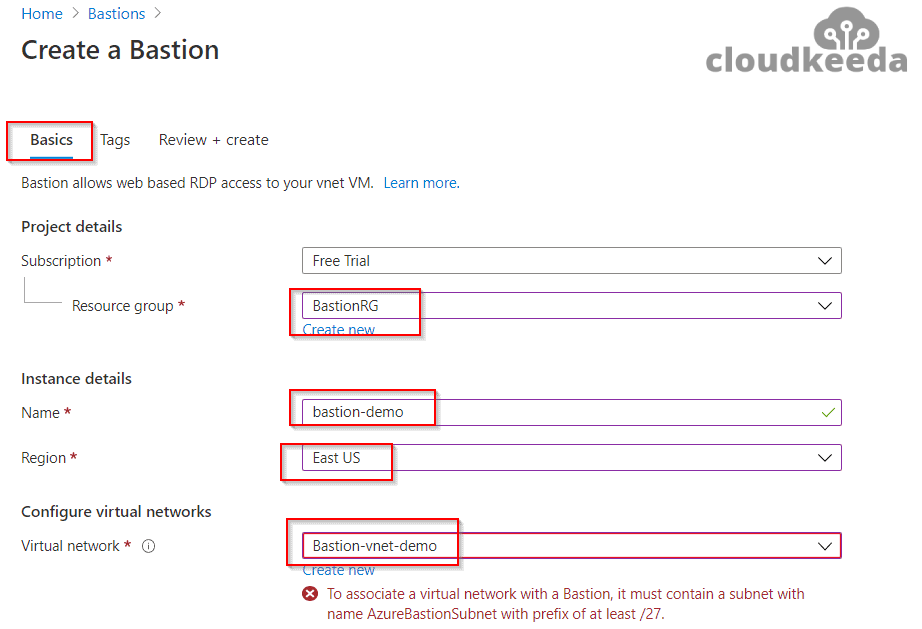Navigate to Home in breadcrumb

pyautogui.click(x=42, y=14)
